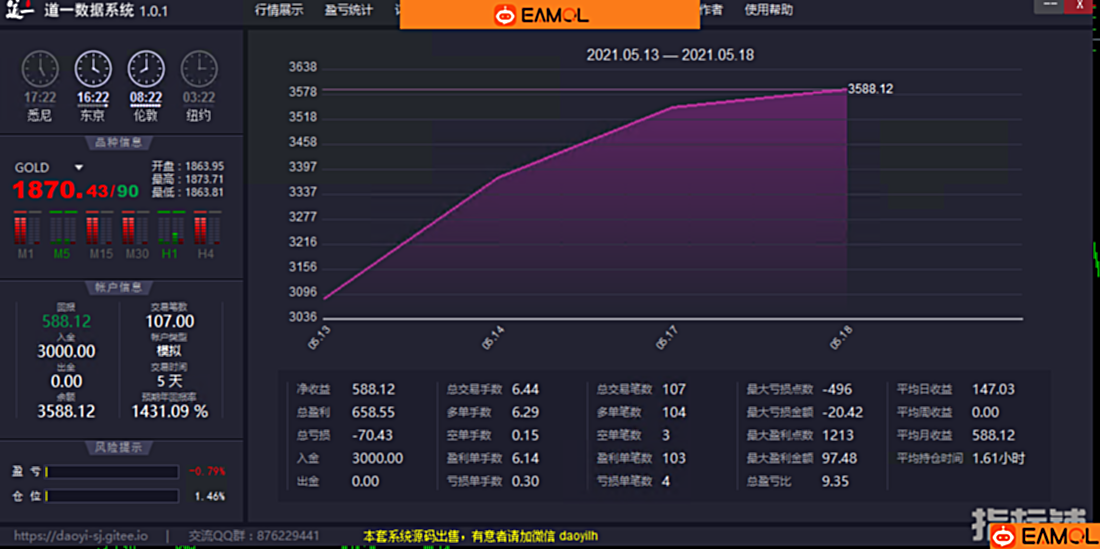This screenshot has width=1100, height=549.
Task: Select the M5 timeframe signal bars
Action: (x=62, y=229)
